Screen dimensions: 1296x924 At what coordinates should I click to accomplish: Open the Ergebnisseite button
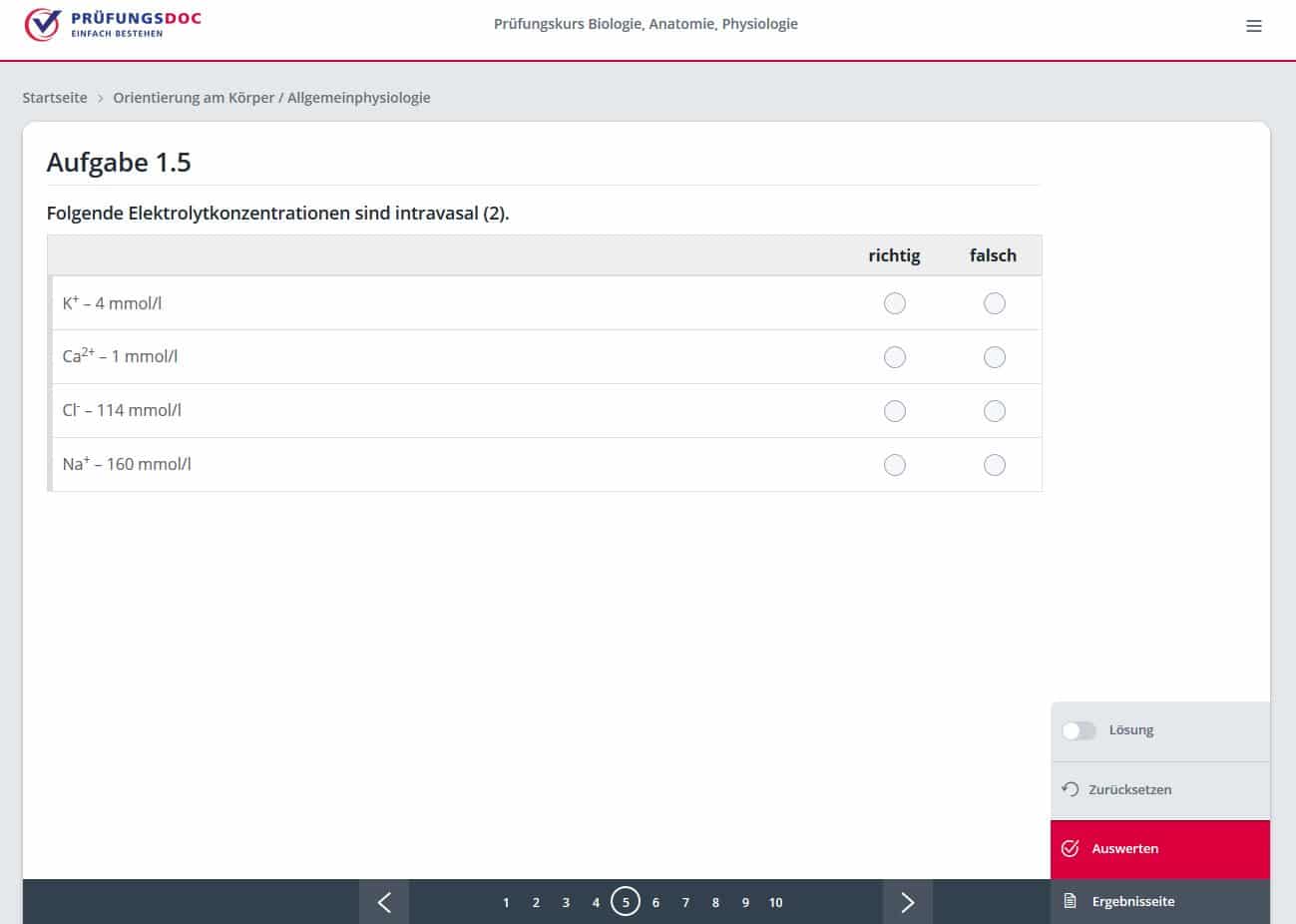(x=1133, y=901)
